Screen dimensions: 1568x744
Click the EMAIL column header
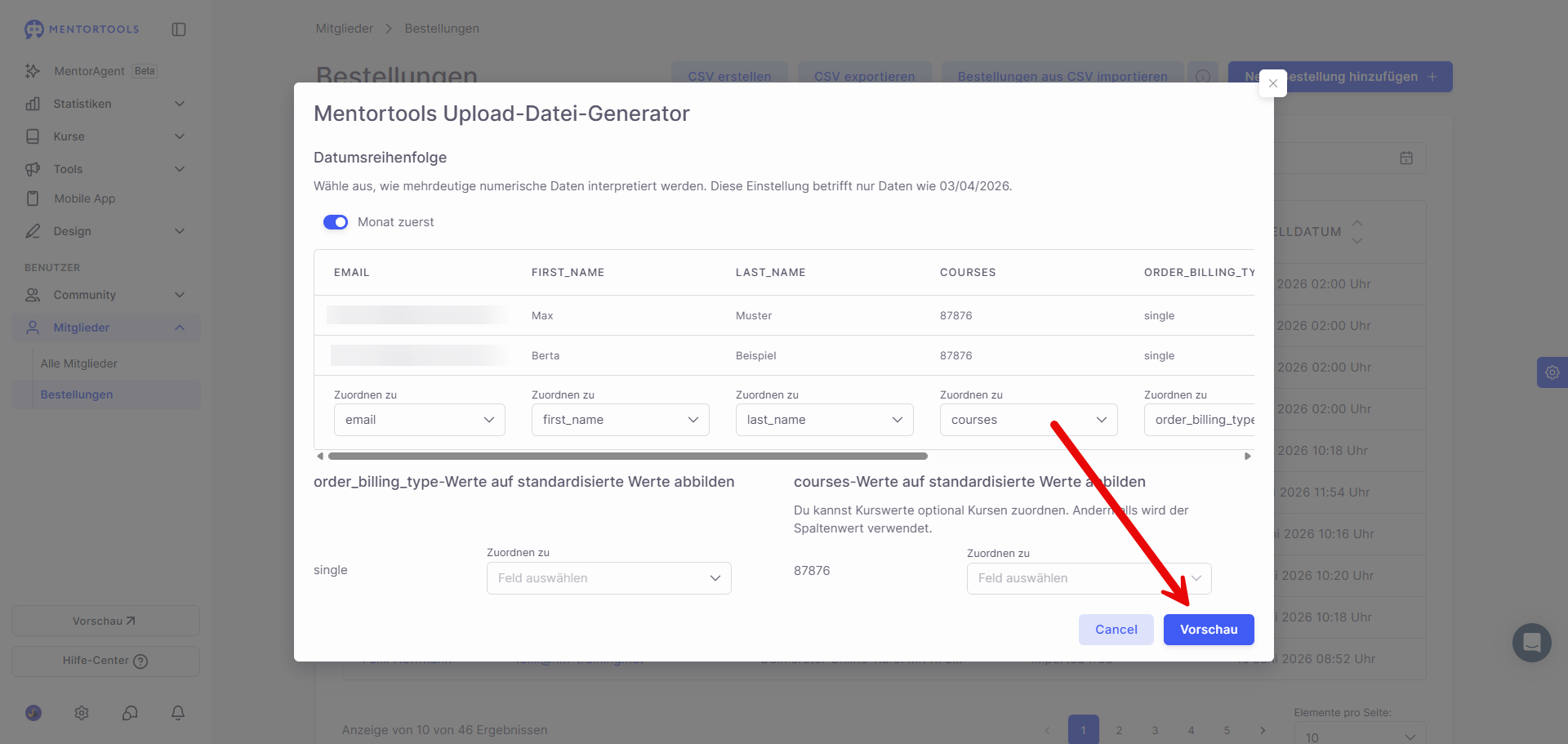pyautogui.click(x=352, y=273)
